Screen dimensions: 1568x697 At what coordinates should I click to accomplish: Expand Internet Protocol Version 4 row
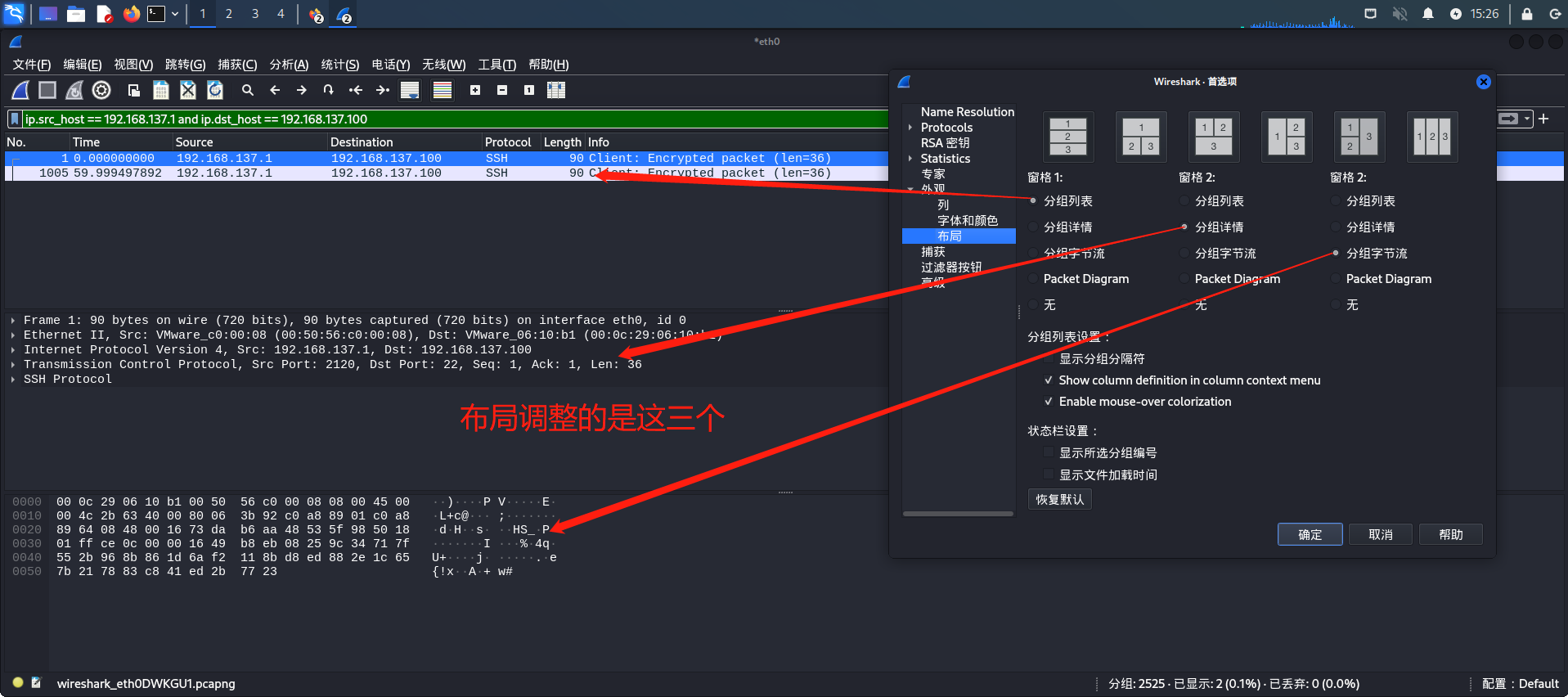(x=13, y=349)
